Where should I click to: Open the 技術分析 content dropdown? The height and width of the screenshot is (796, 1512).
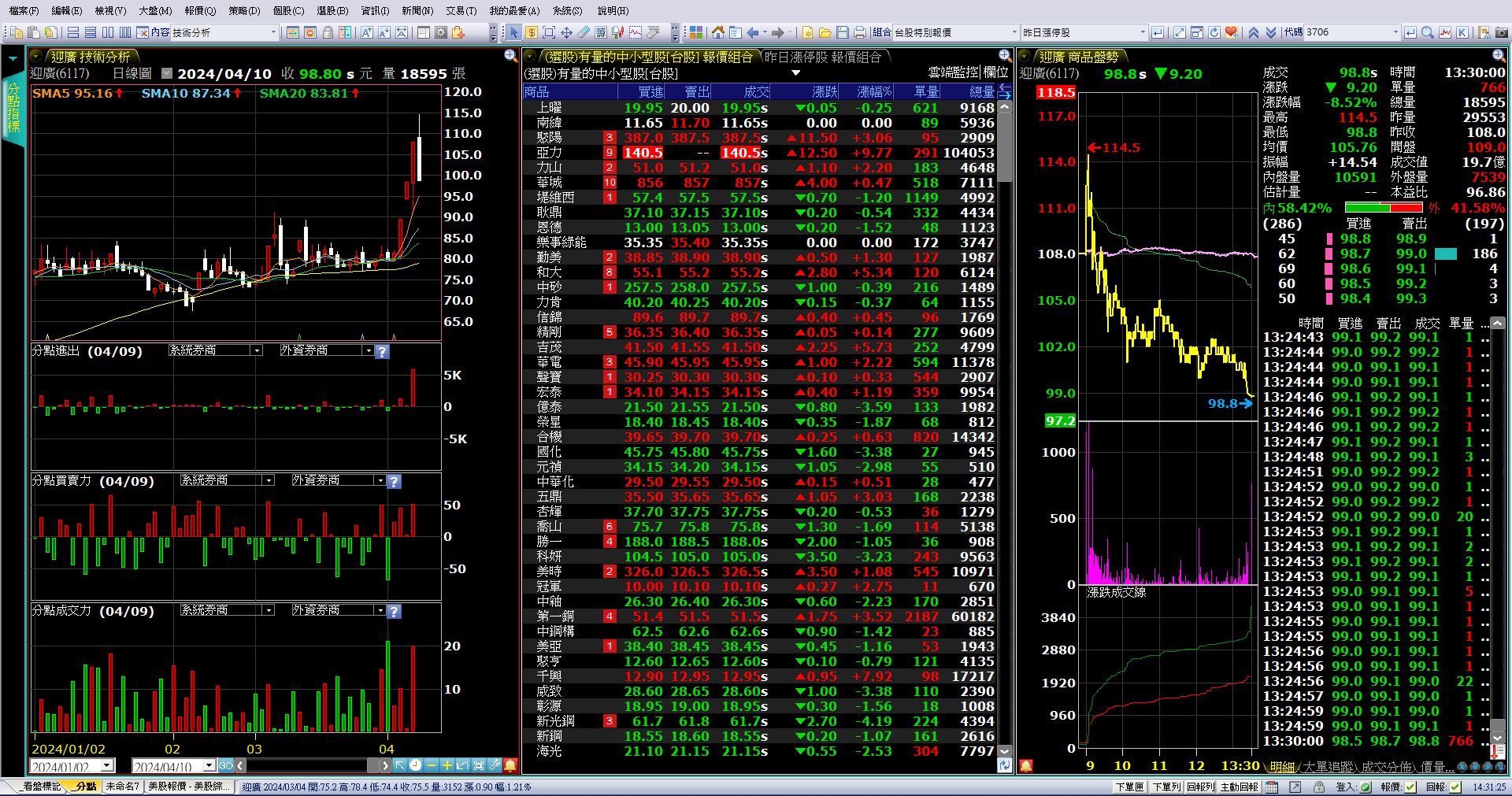(x=273, y=32)
